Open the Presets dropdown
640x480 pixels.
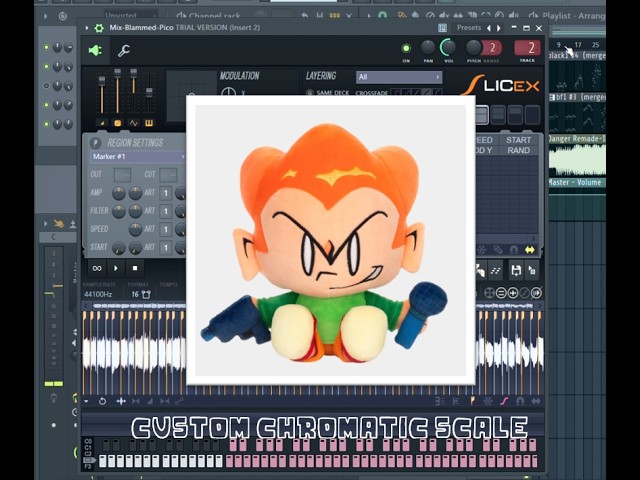(x=469, y=28)
